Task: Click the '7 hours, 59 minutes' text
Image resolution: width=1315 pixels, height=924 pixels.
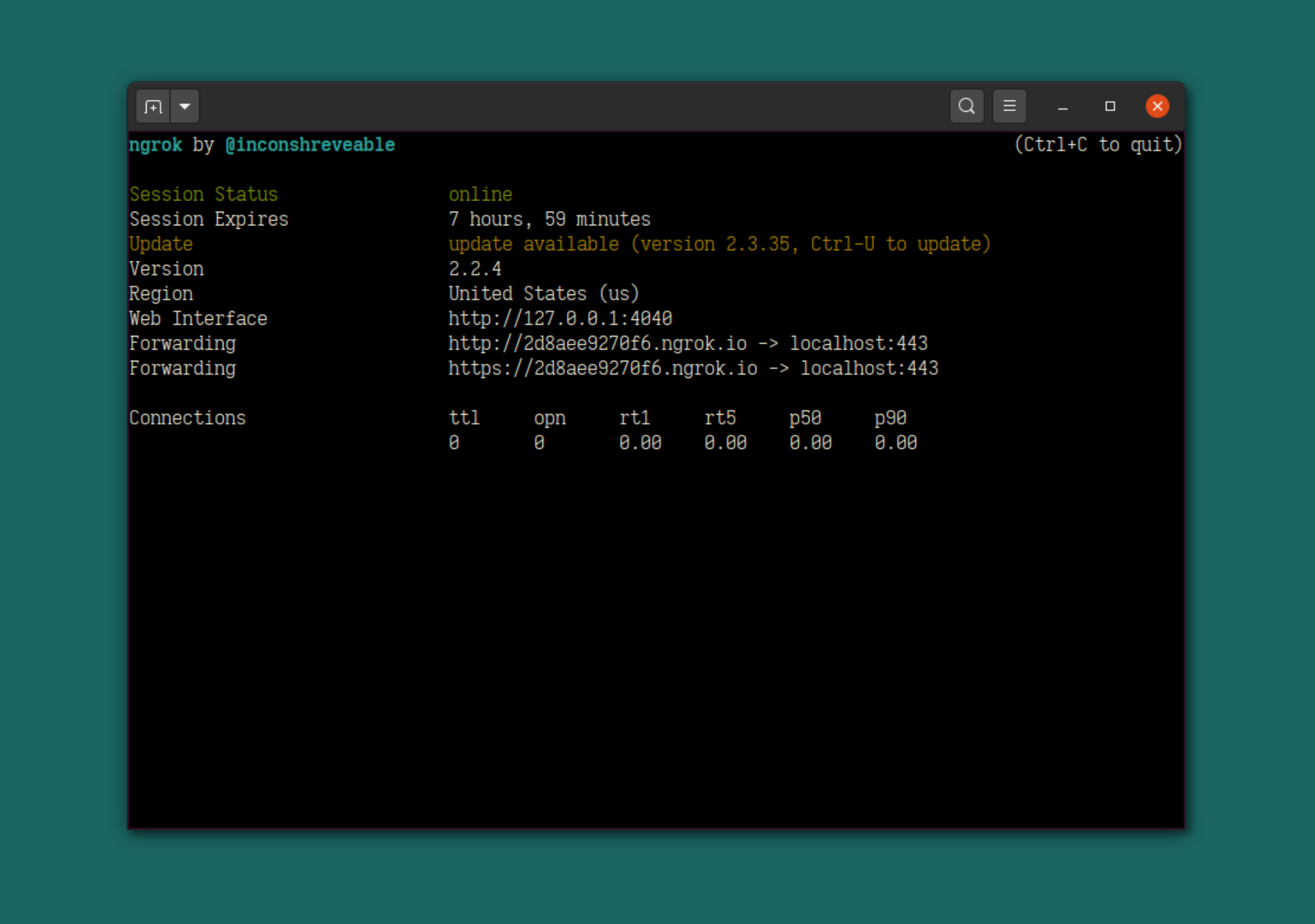Action: pyautogui.click(x=550, y=219)
